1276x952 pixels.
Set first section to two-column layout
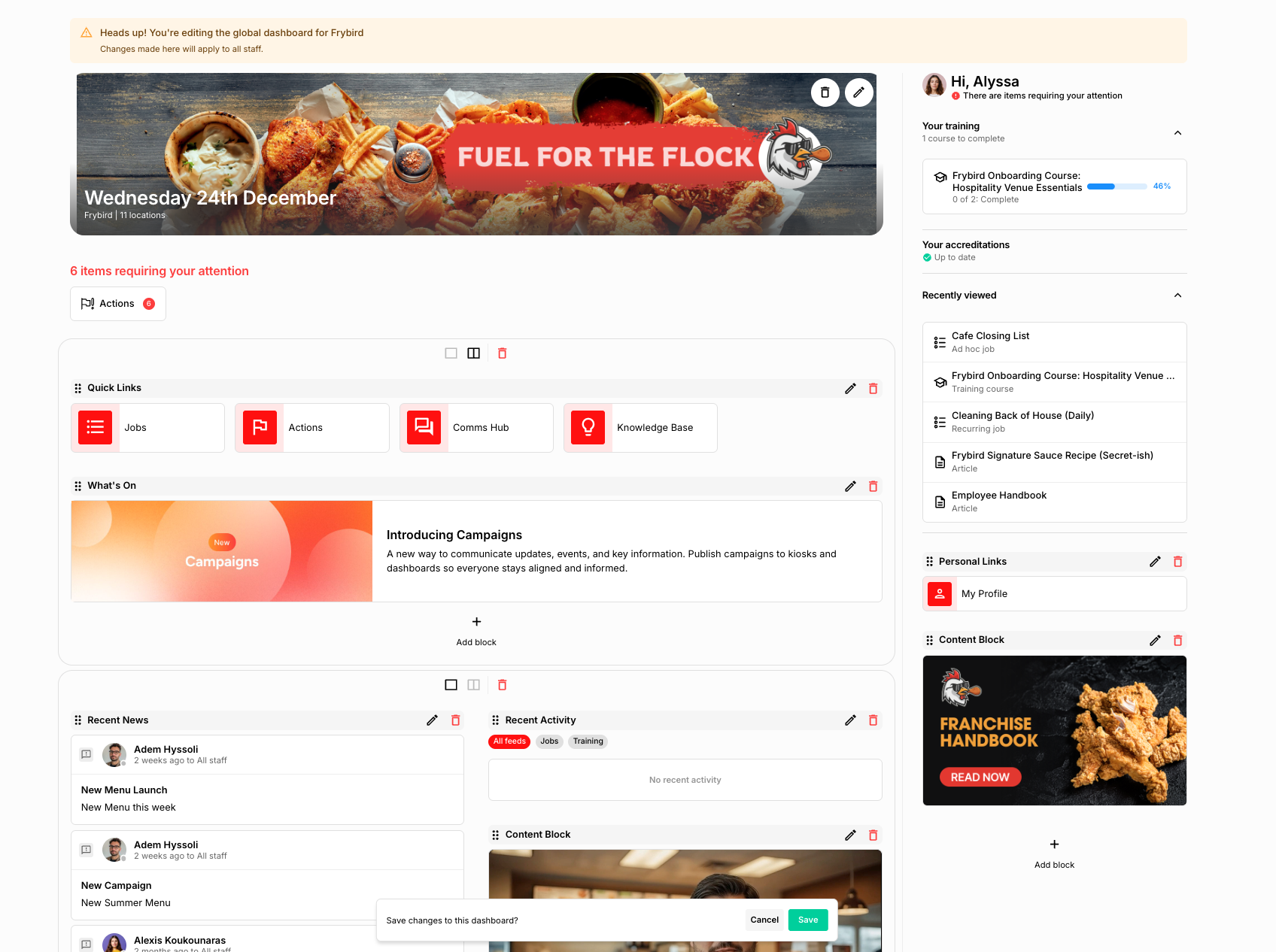pos(473,353)
